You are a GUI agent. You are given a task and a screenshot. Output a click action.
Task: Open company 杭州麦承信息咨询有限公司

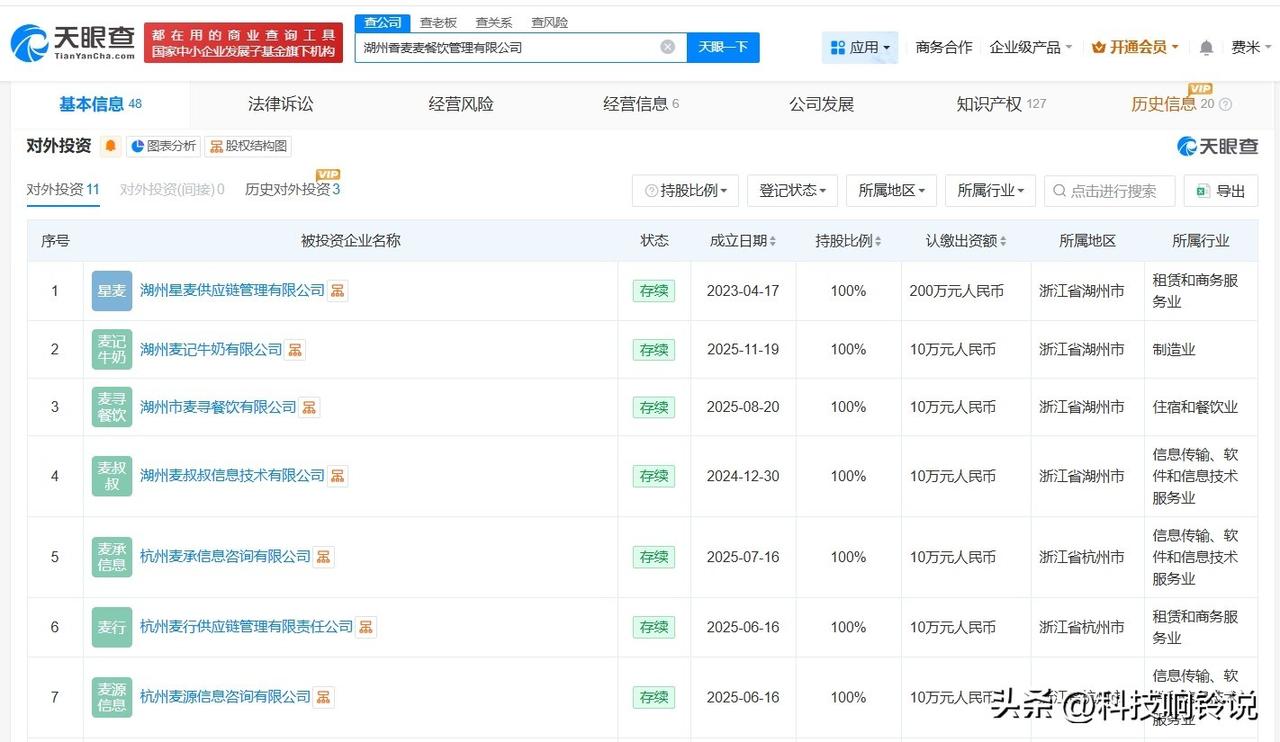coord(226,557)
